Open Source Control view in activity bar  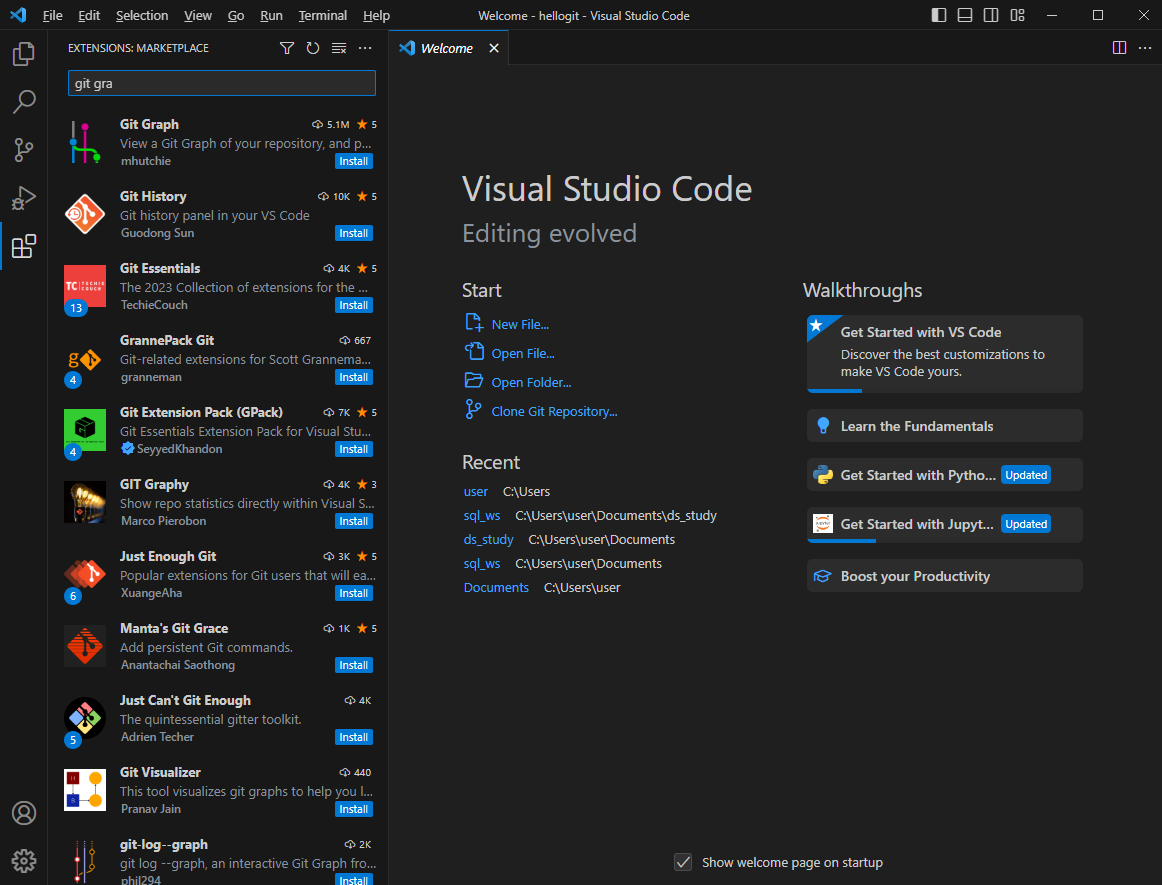[x=24, y=150]
